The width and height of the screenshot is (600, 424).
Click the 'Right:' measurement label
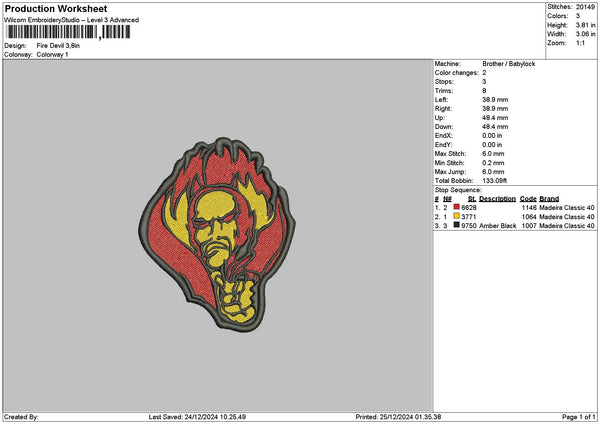point(443,109)
